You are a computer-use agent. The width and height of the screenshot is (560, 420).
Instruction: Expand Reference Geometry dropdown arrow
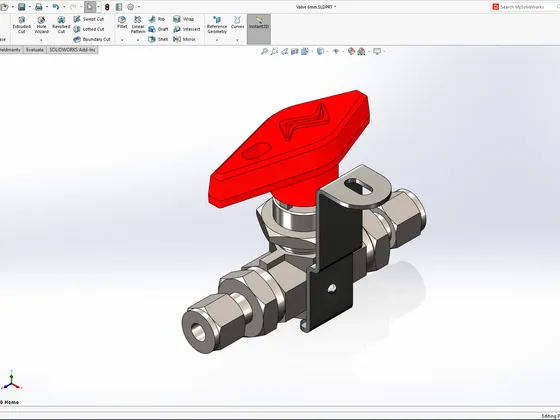click(x=217, y=40)
